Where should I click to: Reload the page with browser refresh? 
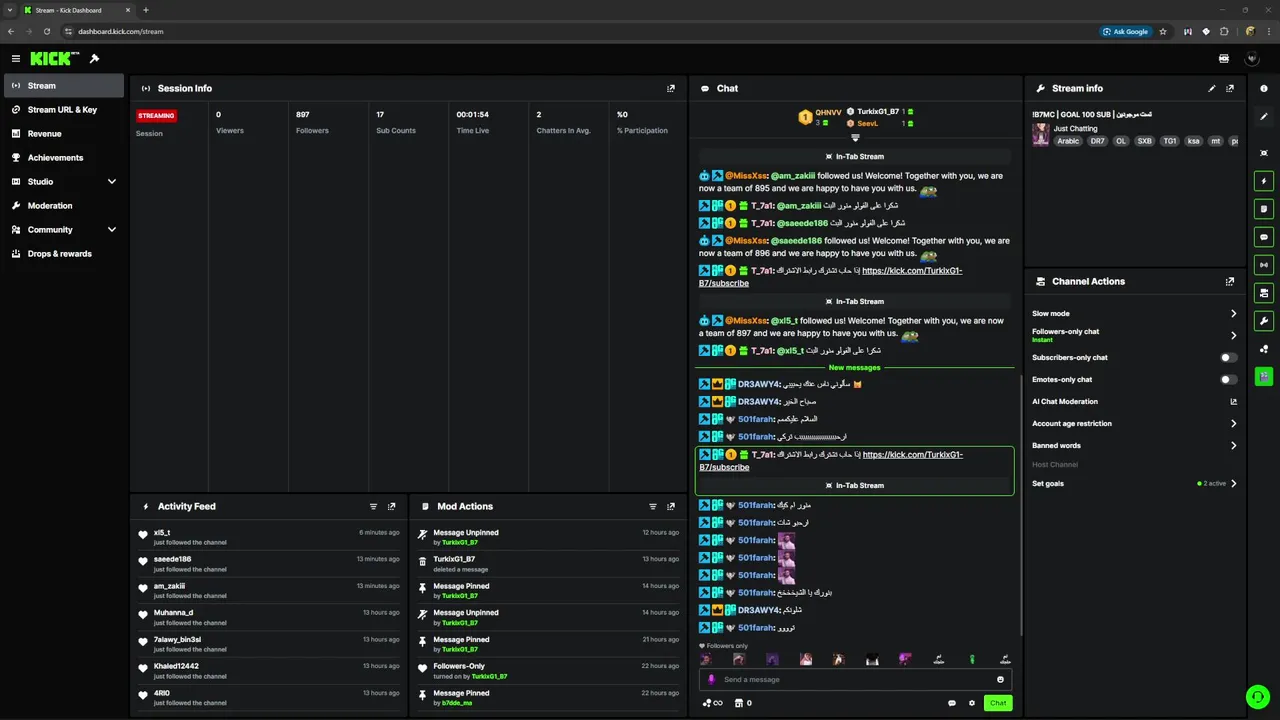[x=46, y=31]
